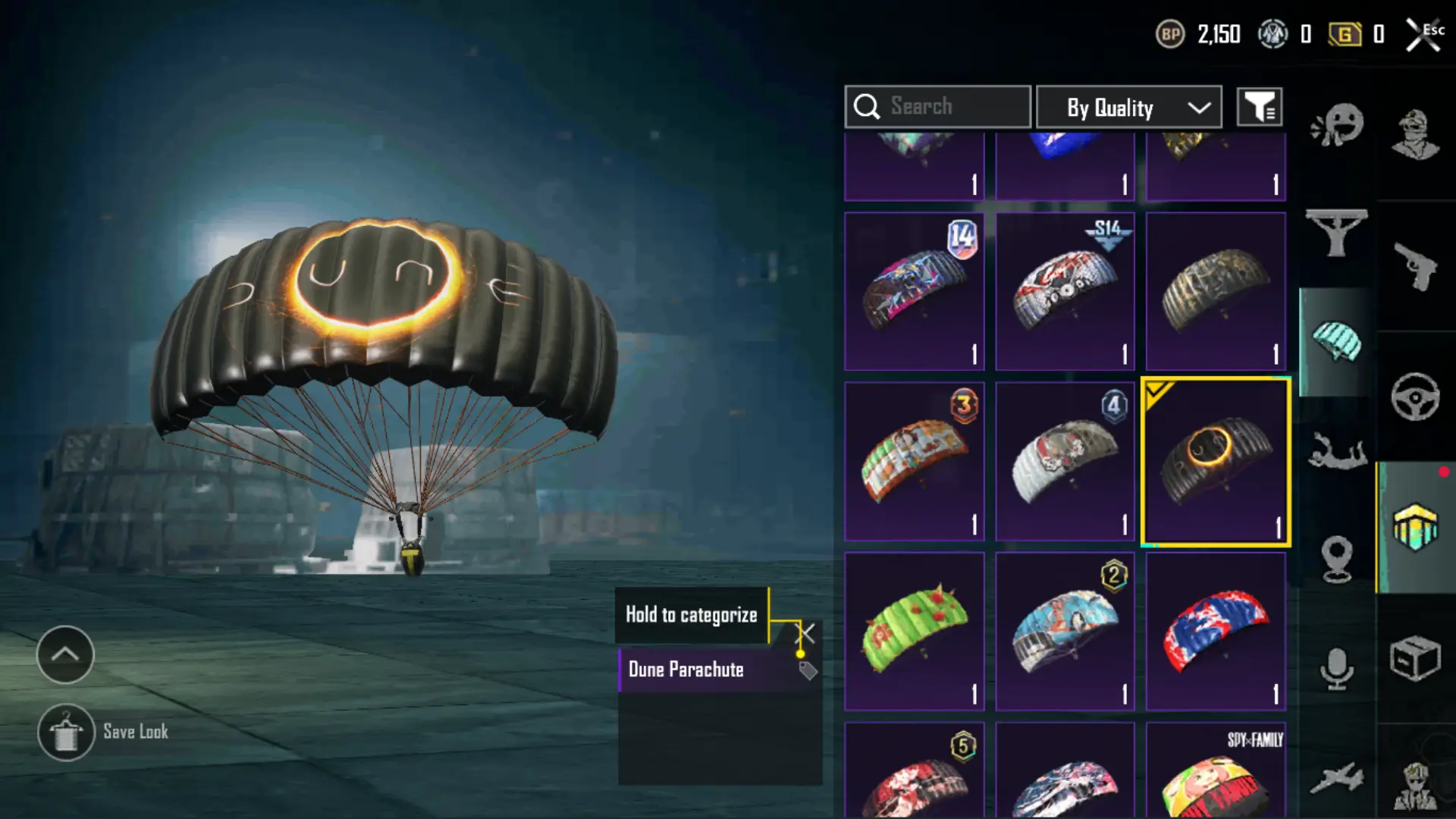Viewport: 1456px width, 819px height.
Task: Select the S14 parachute thumbnail
Action: pos(1065,291)
